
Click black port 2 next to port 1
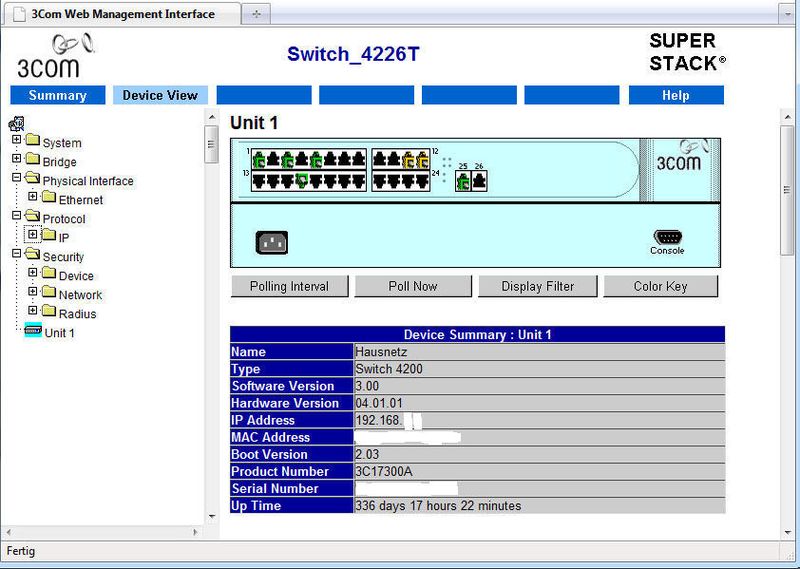[273, 160]
